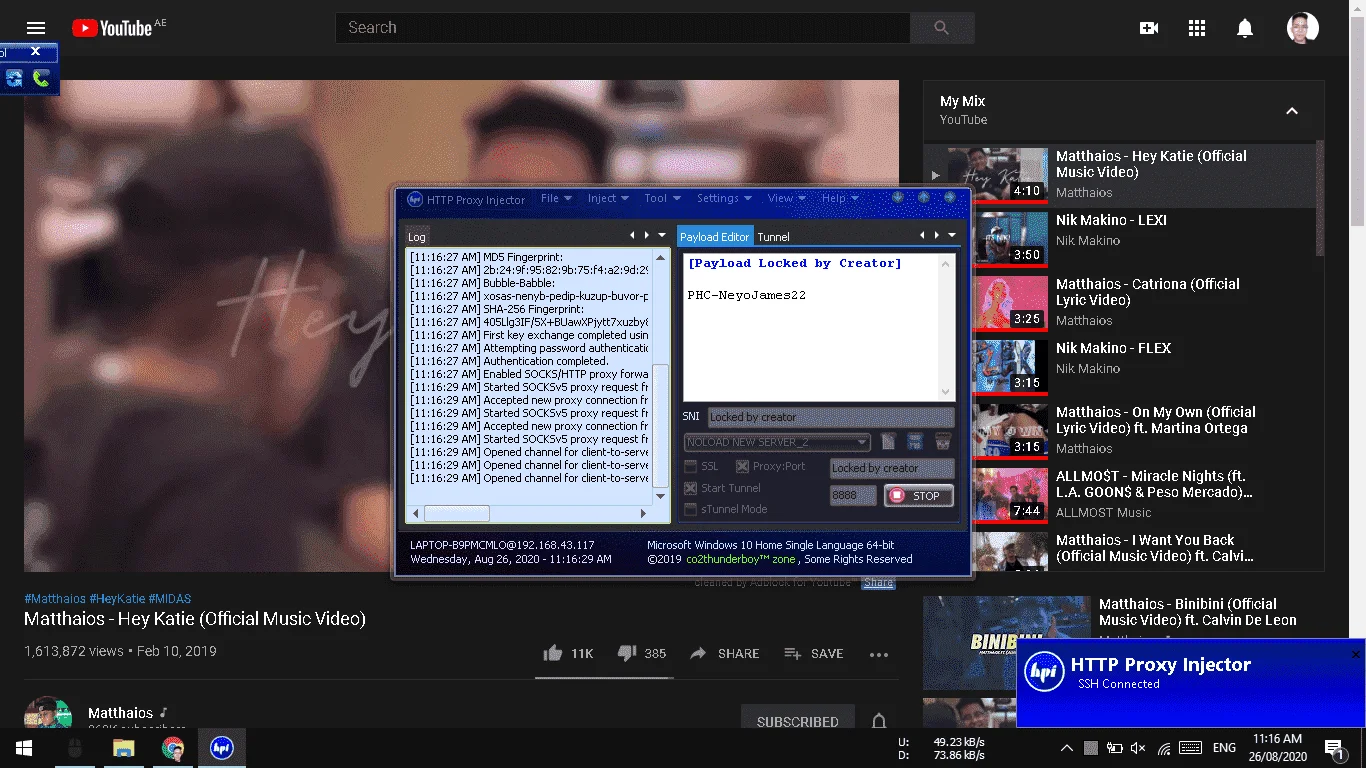
Task: Click the like thumbs-up icon
Action: tap(552, 653)
